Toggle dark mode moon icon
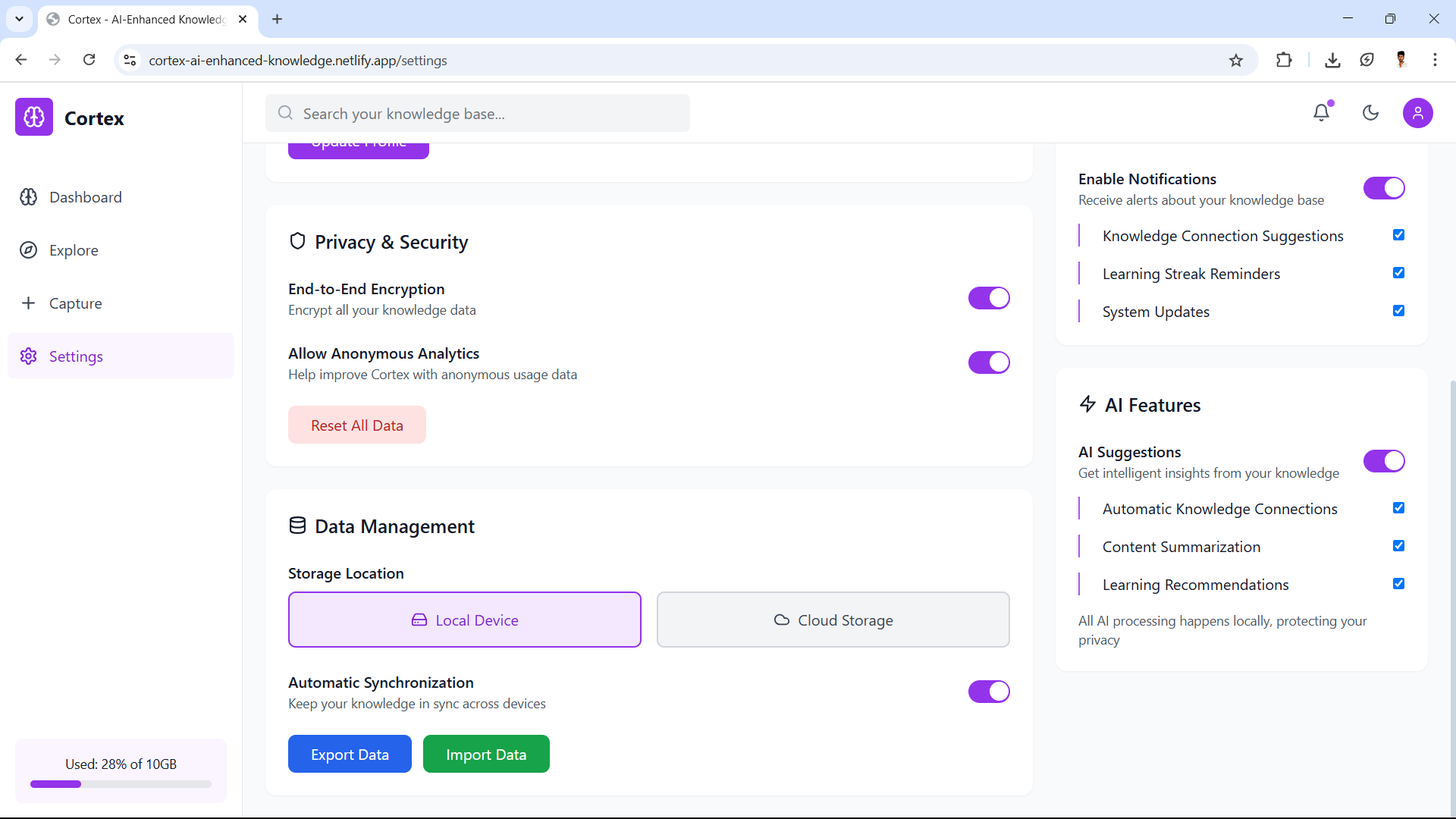This screenshot has width=1456, height=819. (1370, 113)
